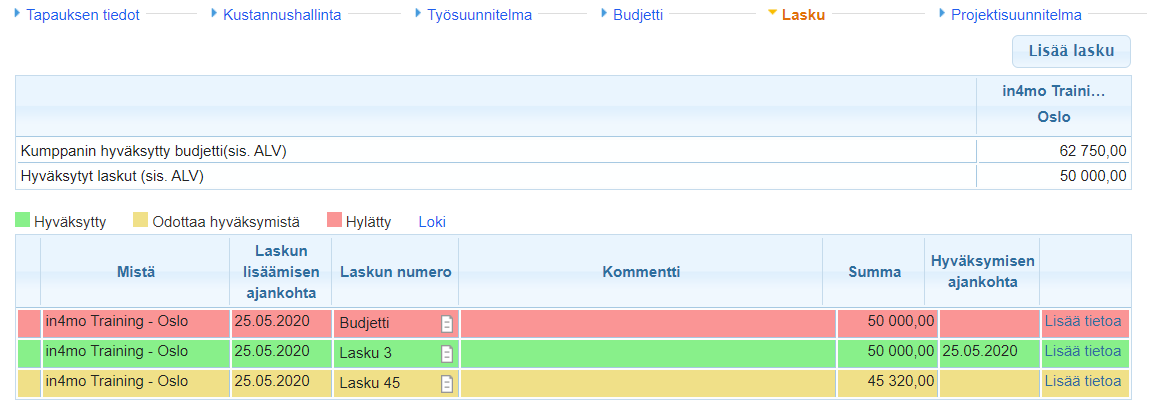1152x409 pixels.
Task: Click the green Hyväksytty legend swatch
Action: click(x=23, y=221)
